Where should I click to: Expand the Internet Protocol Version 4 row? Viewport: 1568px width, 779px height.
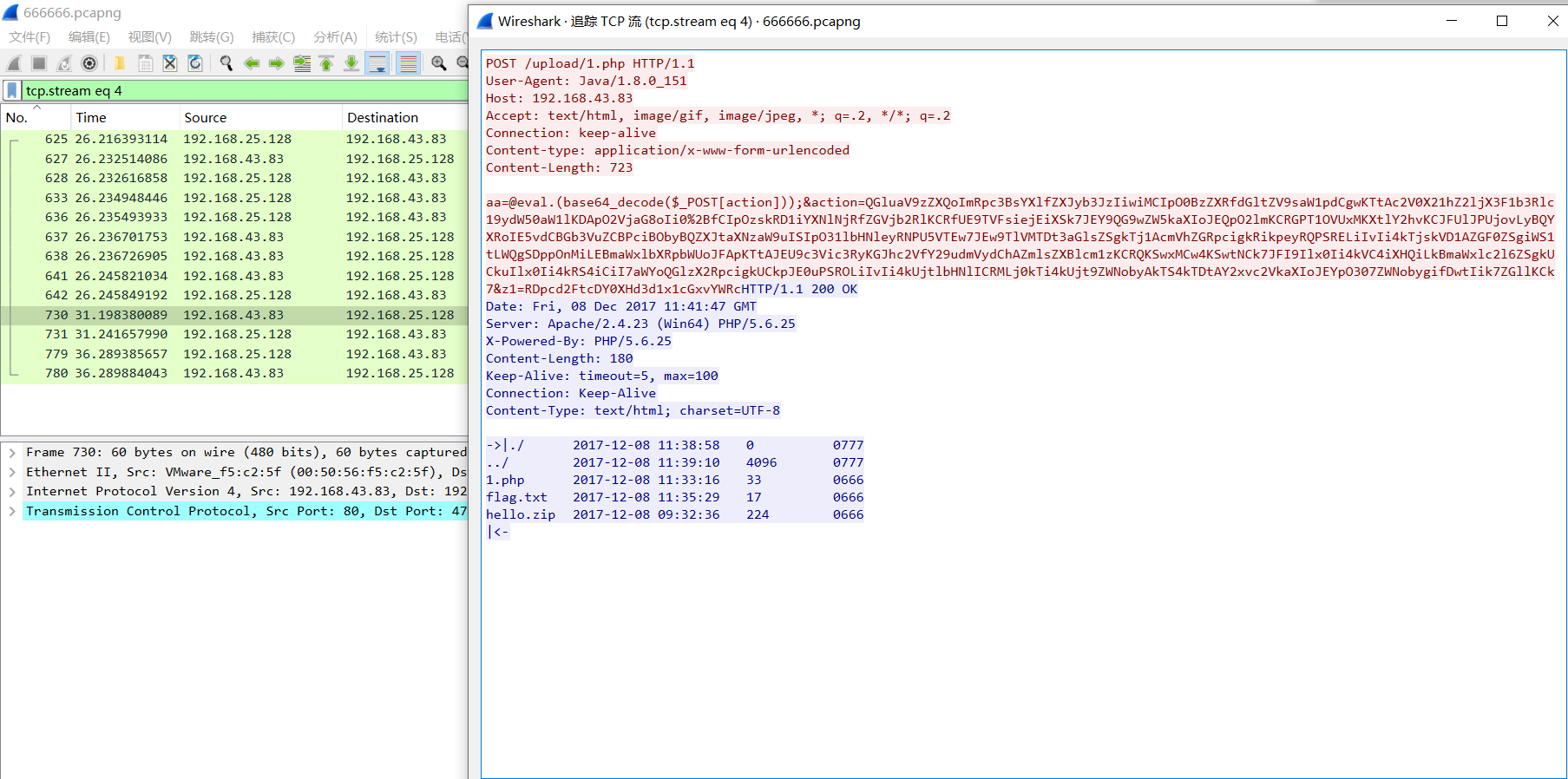click(x=12, y=491)
